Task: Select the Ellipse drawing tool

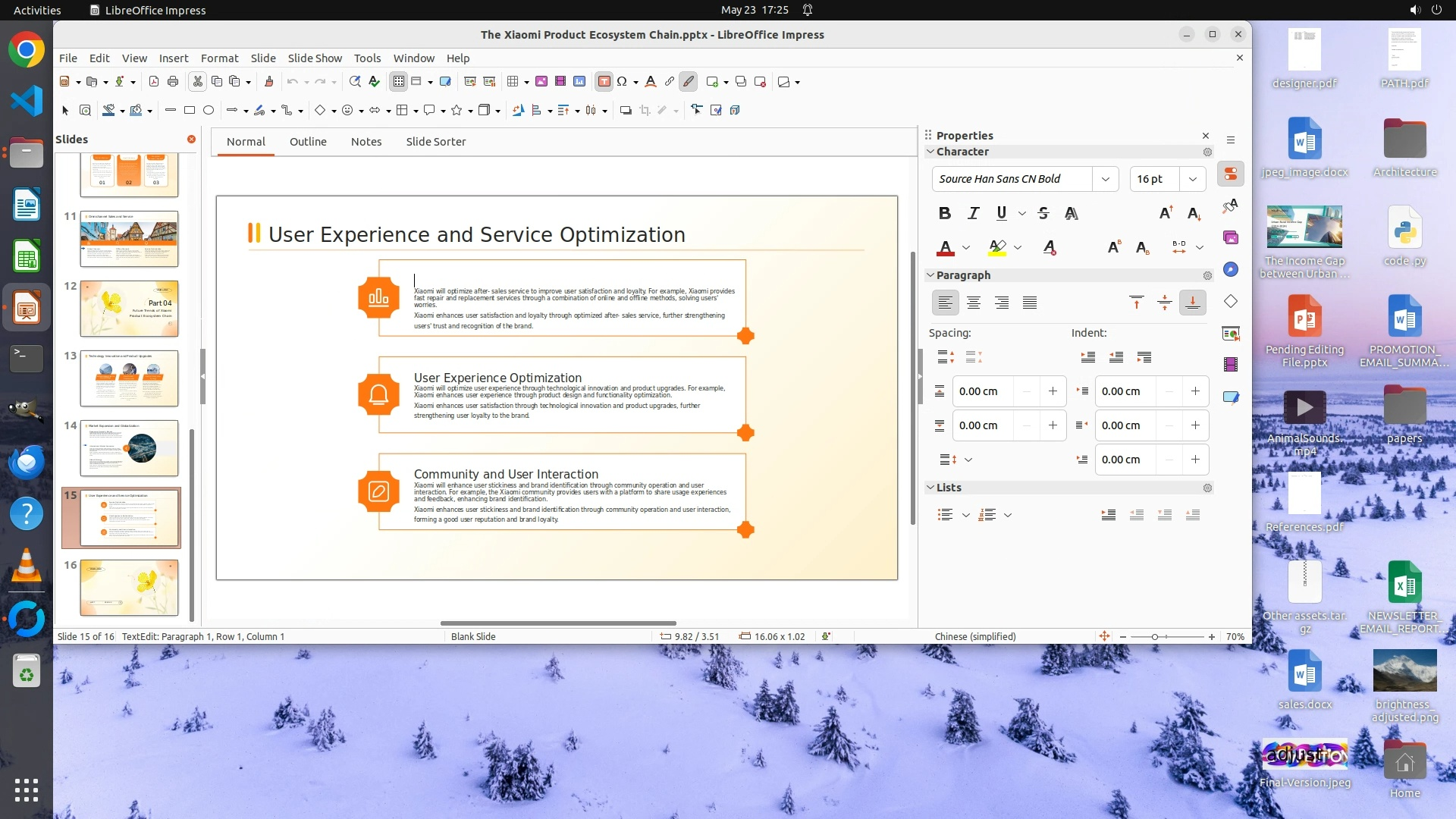Action: coord(209,111)
